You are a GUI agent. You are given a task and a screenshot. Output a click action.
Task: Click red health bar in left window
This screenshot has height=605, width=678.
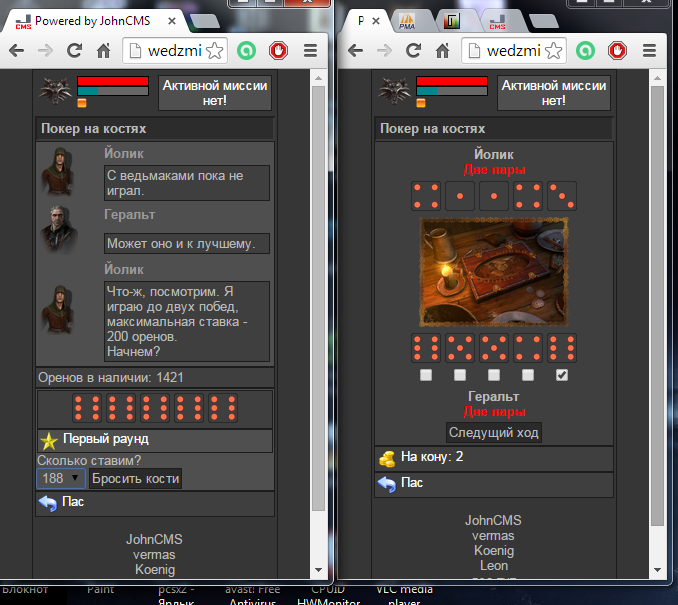click(113, 81)
